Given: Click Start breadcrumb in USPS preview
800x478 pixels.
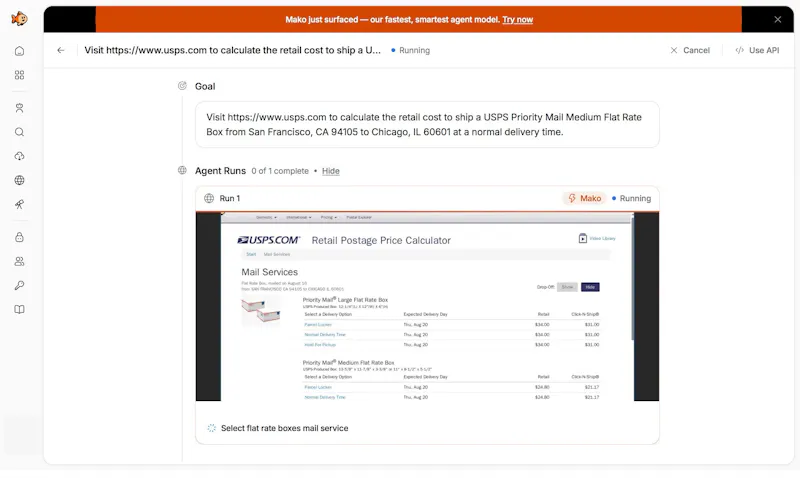Looking at the screenshot, I should click(251, 254).
